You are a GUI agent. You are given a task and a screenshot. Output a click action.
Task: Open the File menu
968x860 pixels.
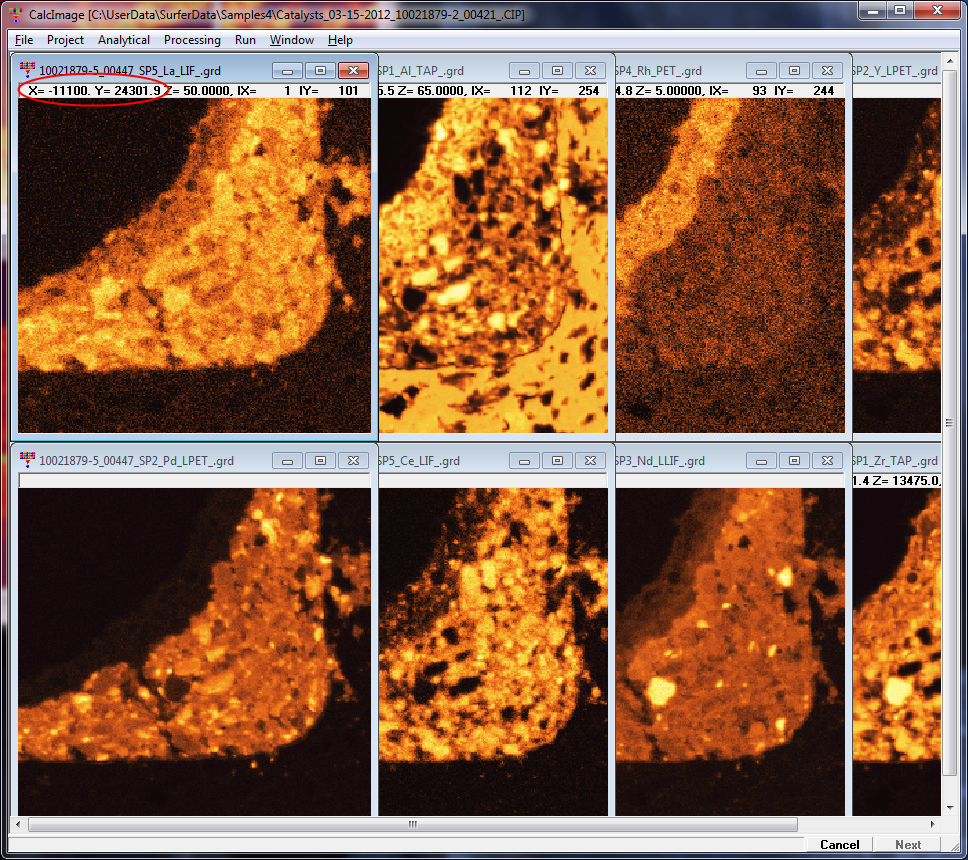[24, 40]
